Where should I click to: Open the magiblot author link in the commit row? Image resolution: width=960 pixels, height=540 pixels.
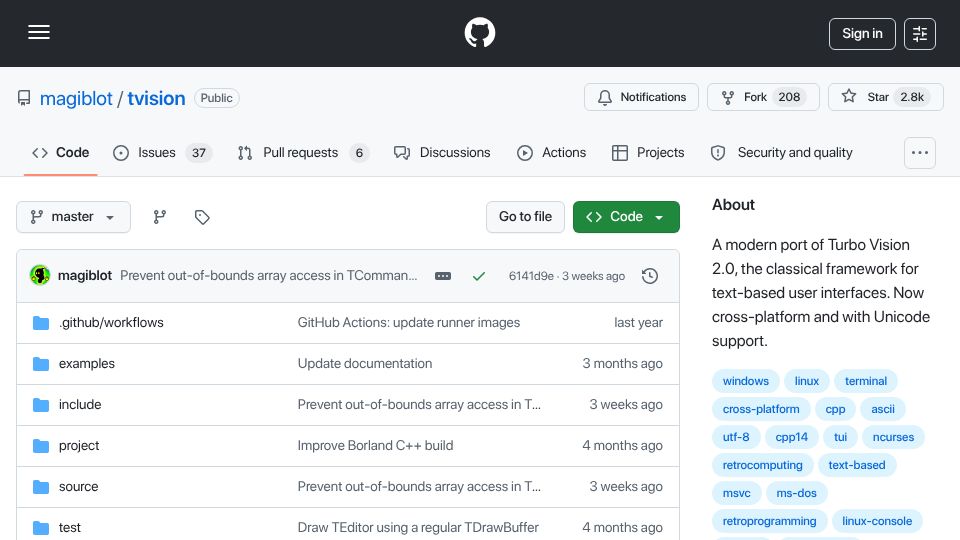pyautogui.click(x=84, y=276)
